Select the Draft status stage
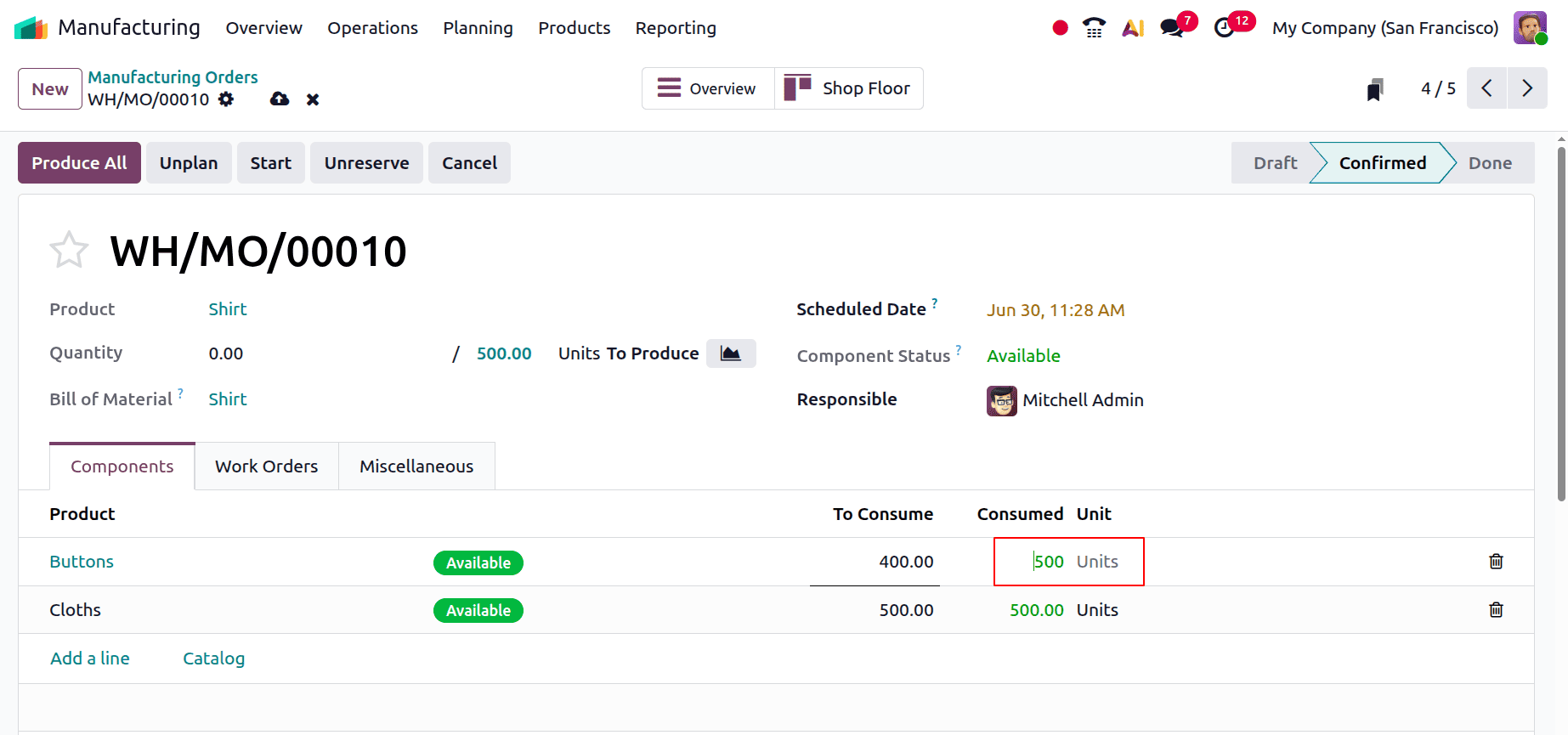This screenshot has height=735, width=1568. (x=1275, y=163)
